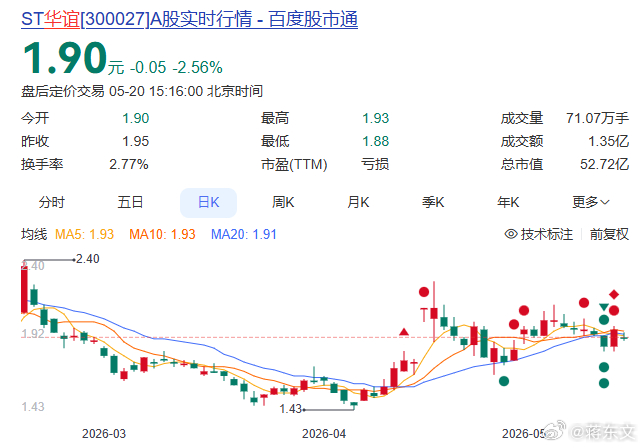Click the 成交量 71.07万手 value
Image resolution: width=643 pixels, height=448 pixels.
(x=597, y=118)
